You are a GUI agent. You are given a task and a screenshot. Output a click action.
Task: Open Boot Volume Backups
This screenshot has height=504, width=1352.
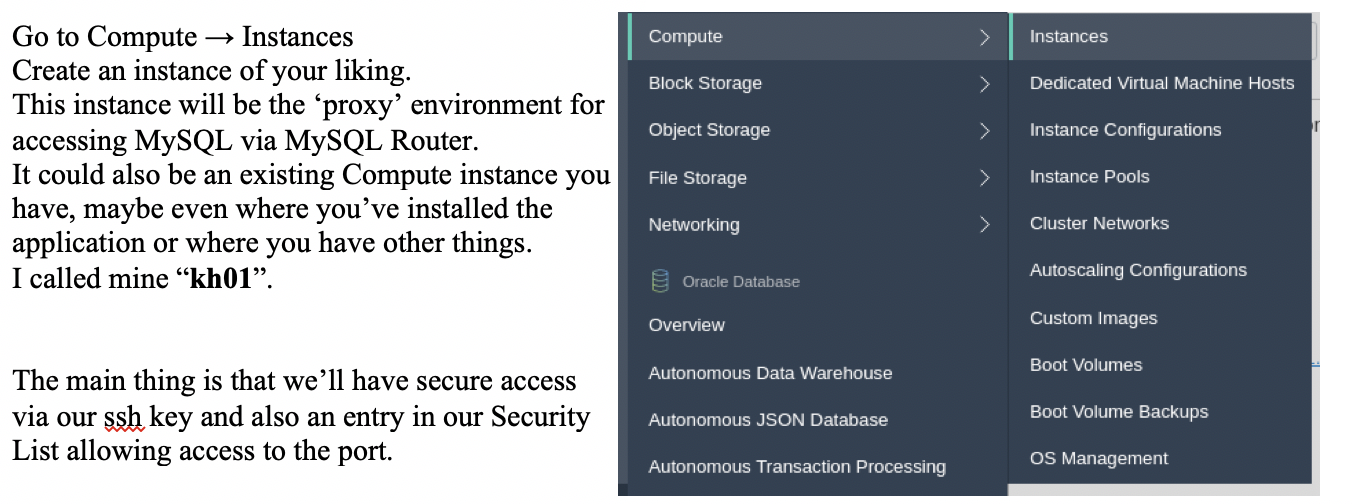pos(1119,412)
